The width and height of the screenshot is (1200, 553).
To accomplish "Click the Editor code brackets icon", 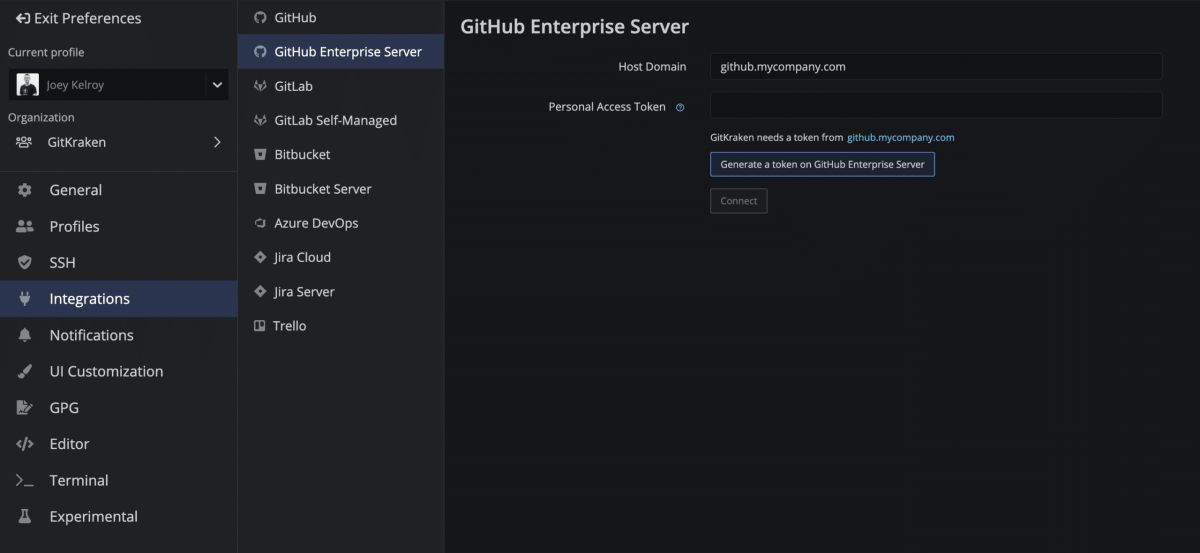I will click(x=25, y=444).
